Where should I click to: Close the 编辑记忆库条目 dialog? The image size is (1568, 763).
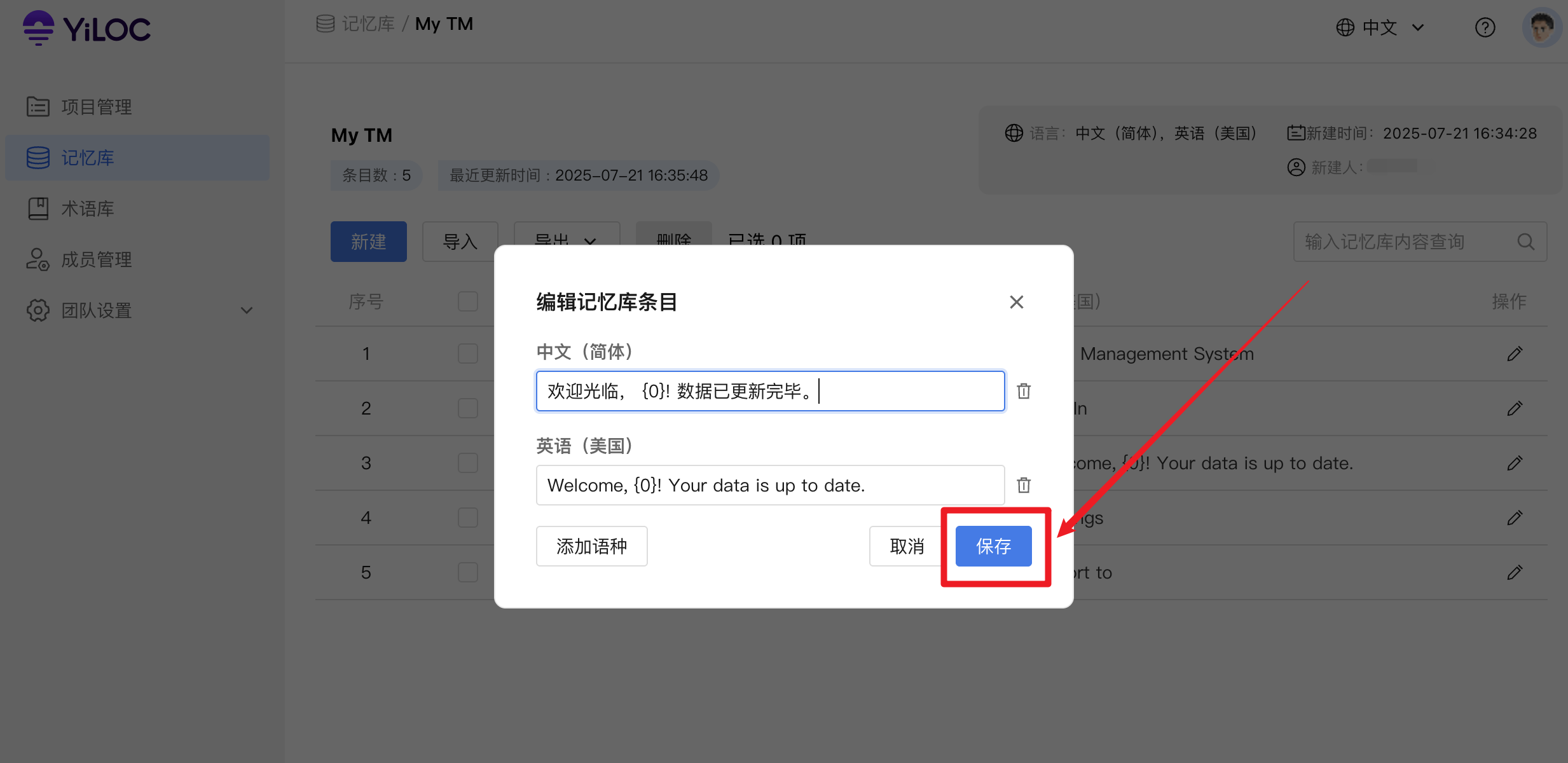[x=1016, y=302]
